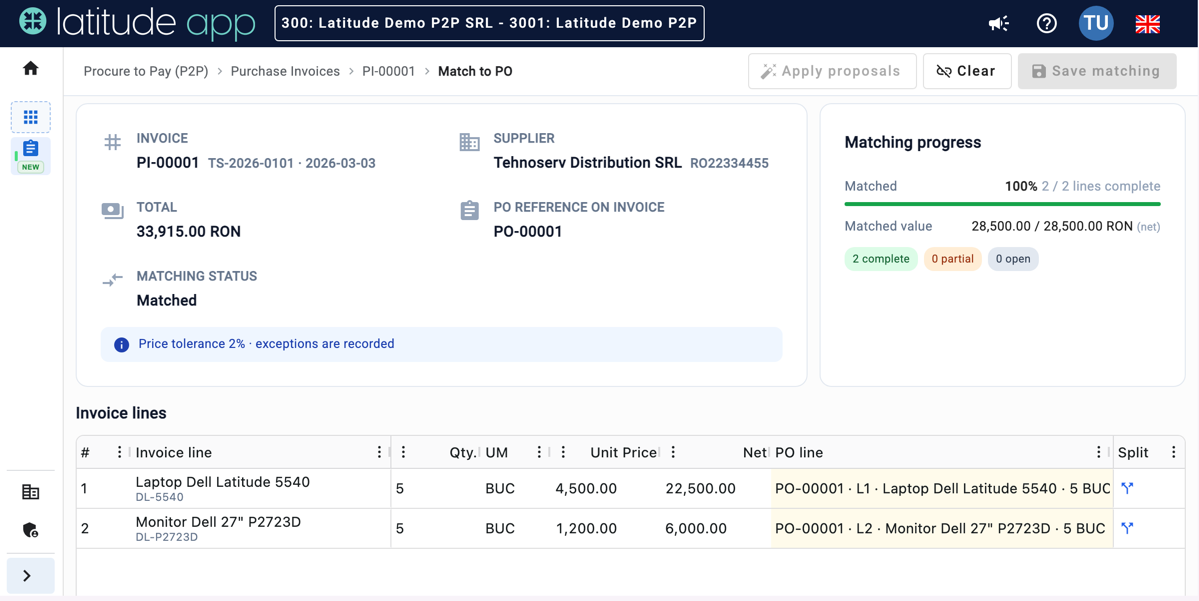
Task: Split the Monitor Dell 27" P2723D line
Action: coord(1126,528)
